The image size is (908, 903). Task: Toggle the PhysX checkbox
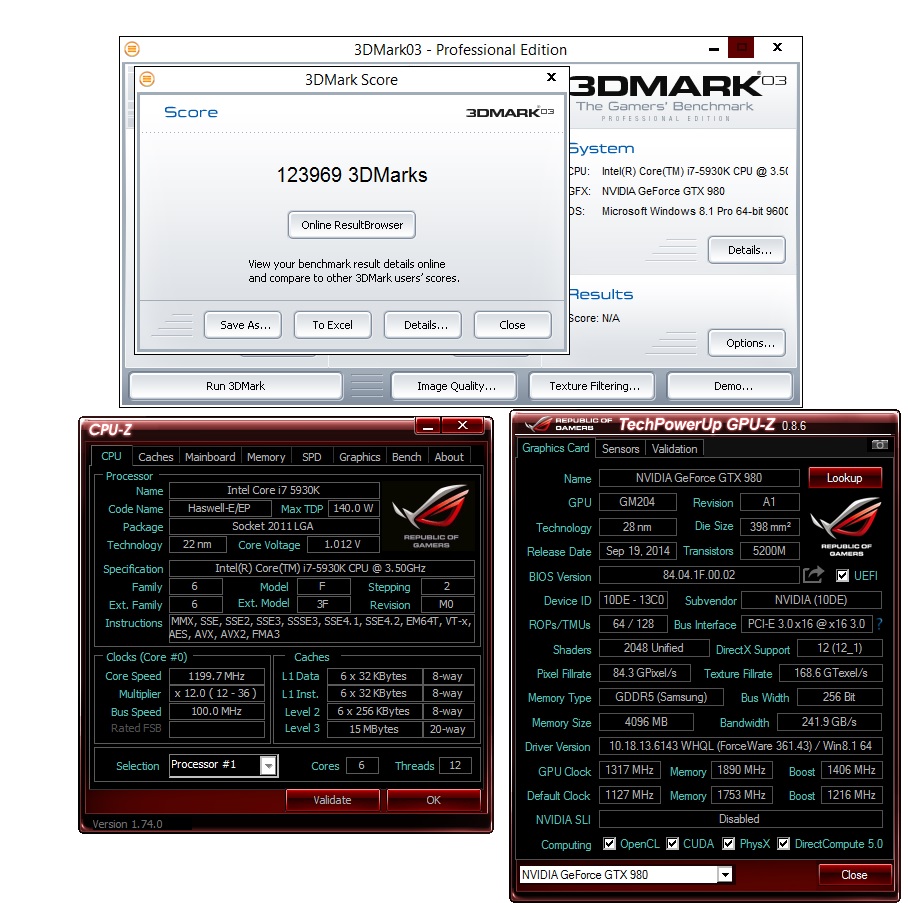coord(728,843)
